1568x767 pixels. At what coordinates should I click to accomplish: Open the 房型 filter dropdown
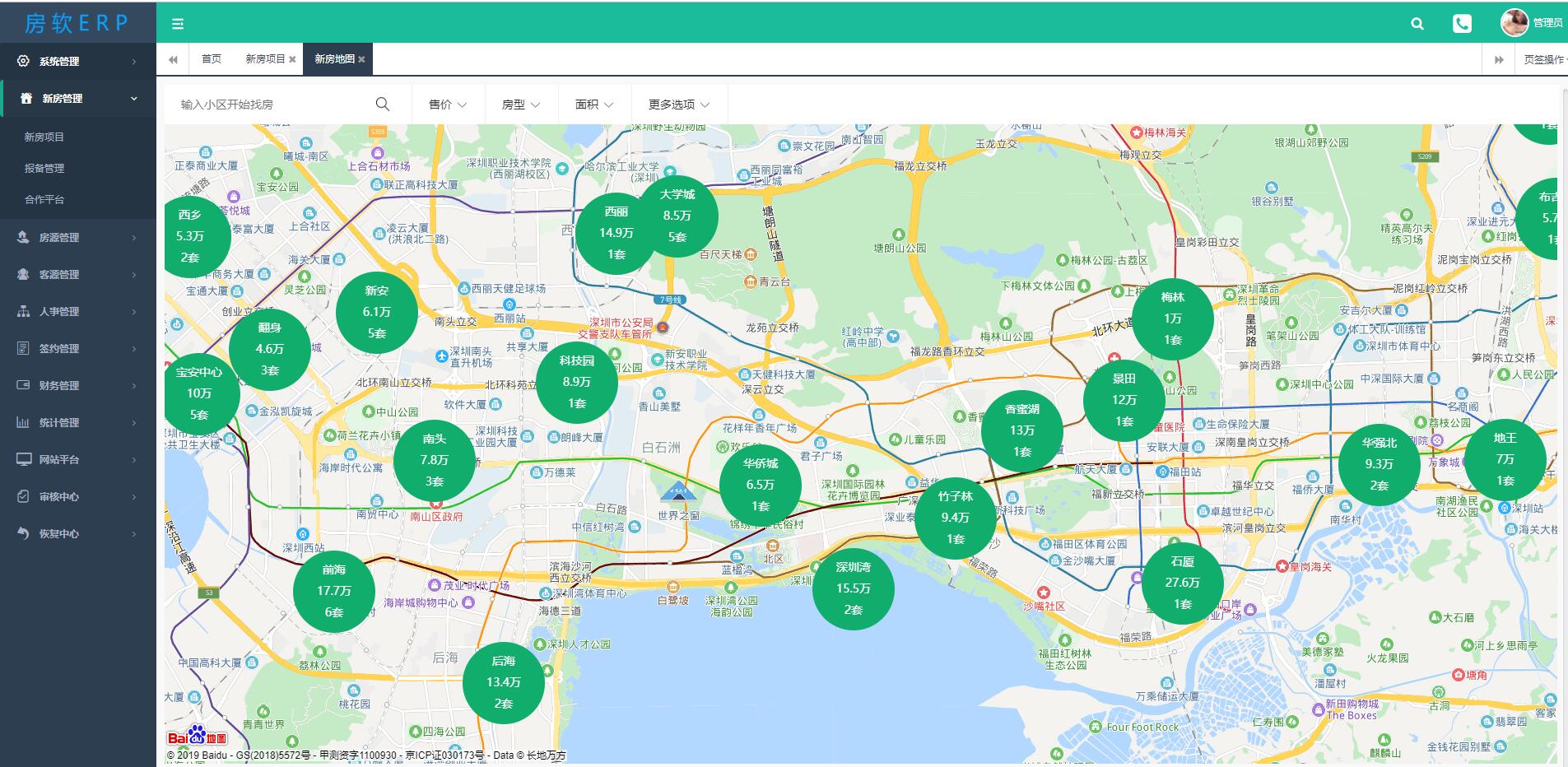521,105
